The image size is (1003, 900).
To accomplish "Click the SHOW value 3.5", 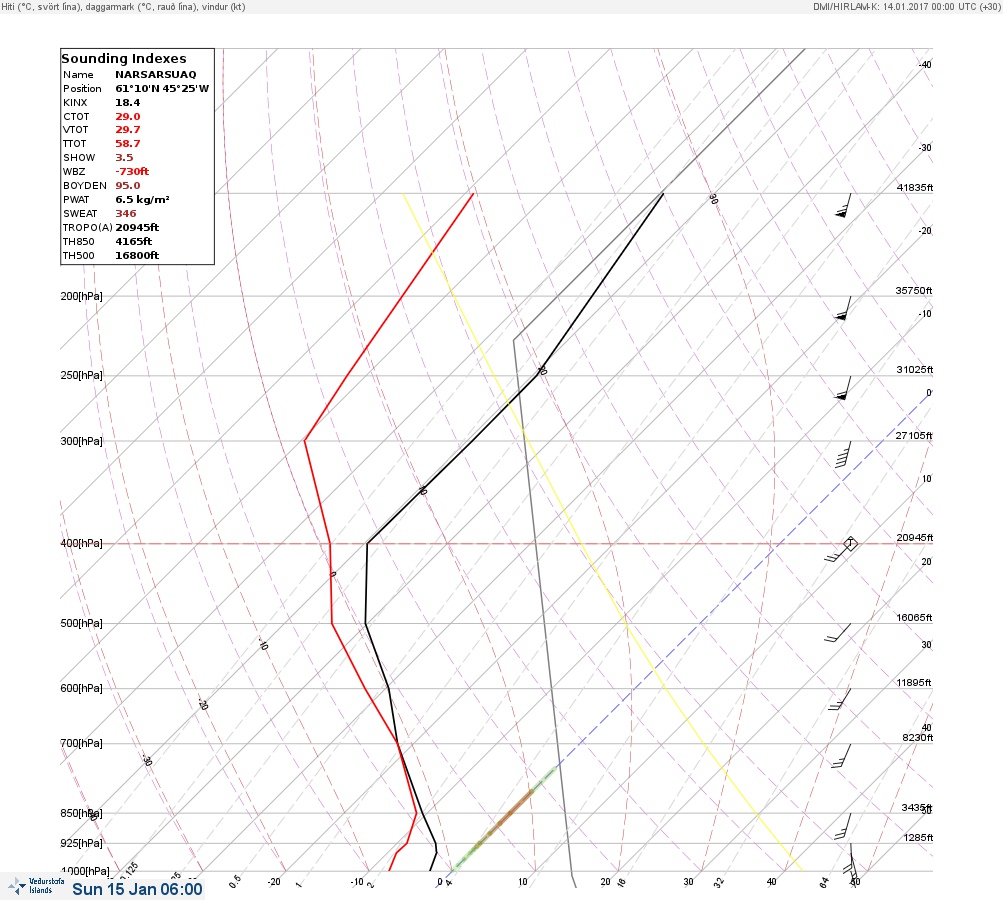I will point(124,157).
